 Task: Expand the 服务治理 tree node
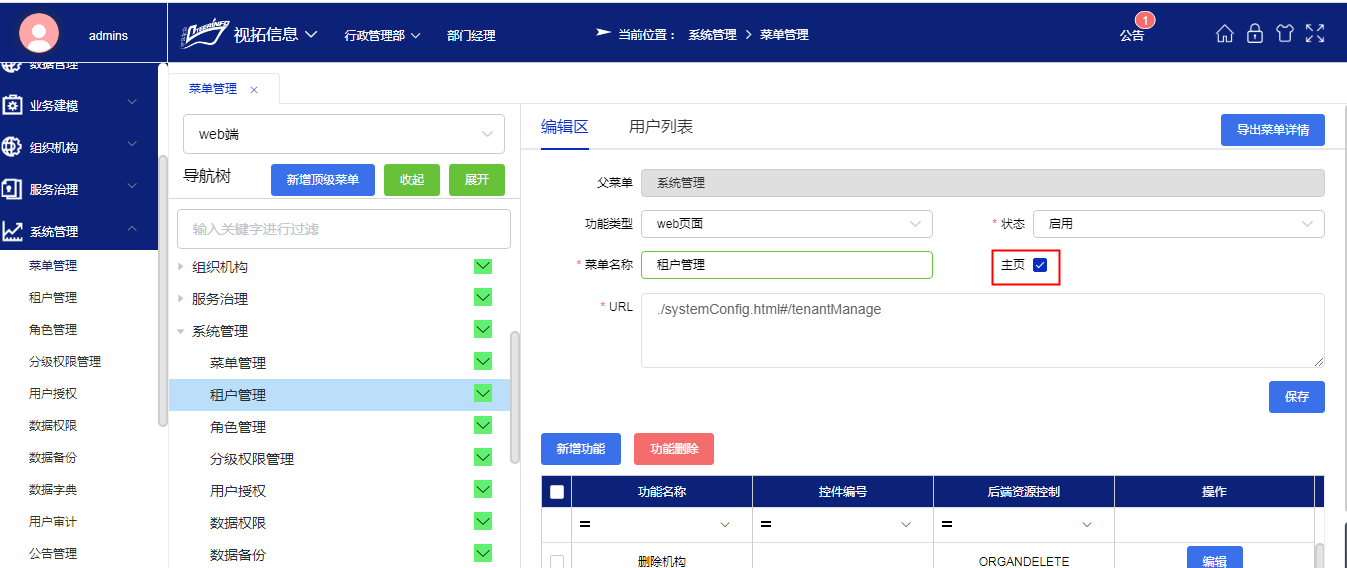point(181,299)
